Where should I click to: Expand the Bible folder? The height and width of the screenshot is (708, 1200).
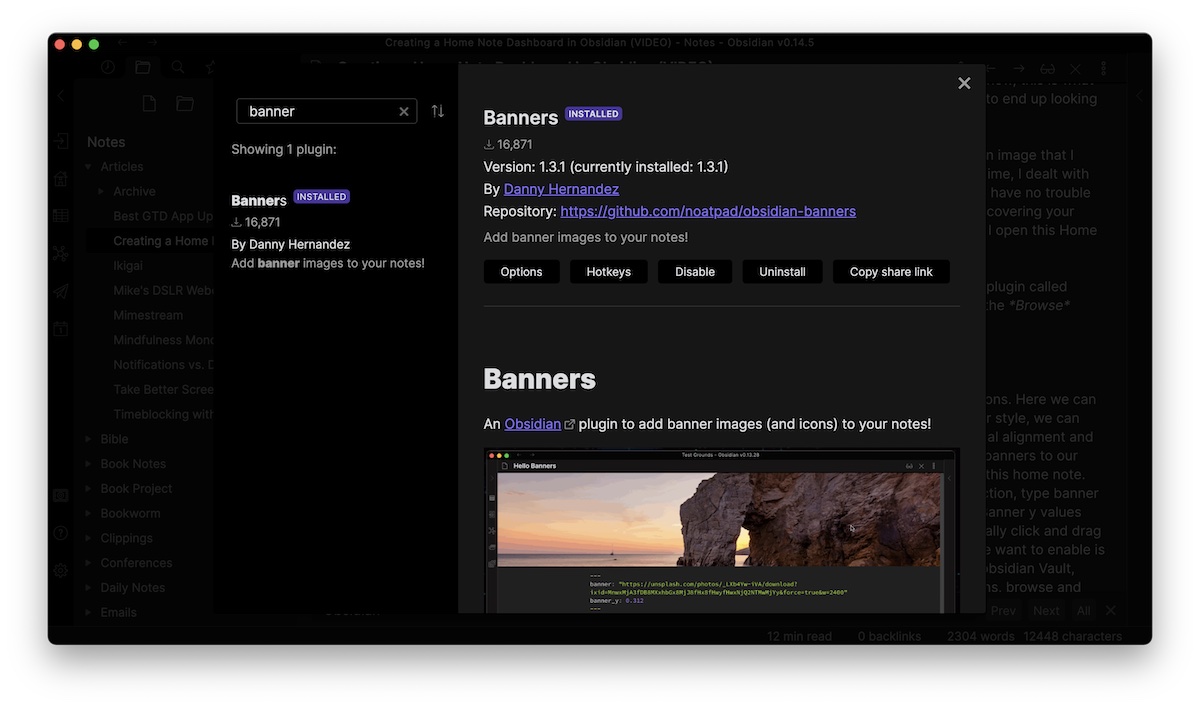coord(88,439)
